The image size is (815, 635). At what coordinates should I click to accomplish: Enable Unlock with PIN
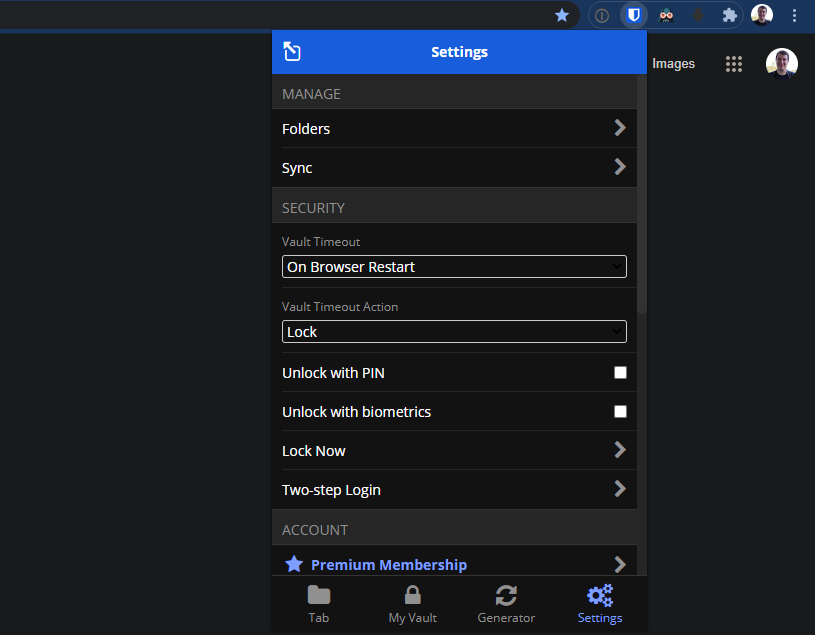(x=620, y=372)
